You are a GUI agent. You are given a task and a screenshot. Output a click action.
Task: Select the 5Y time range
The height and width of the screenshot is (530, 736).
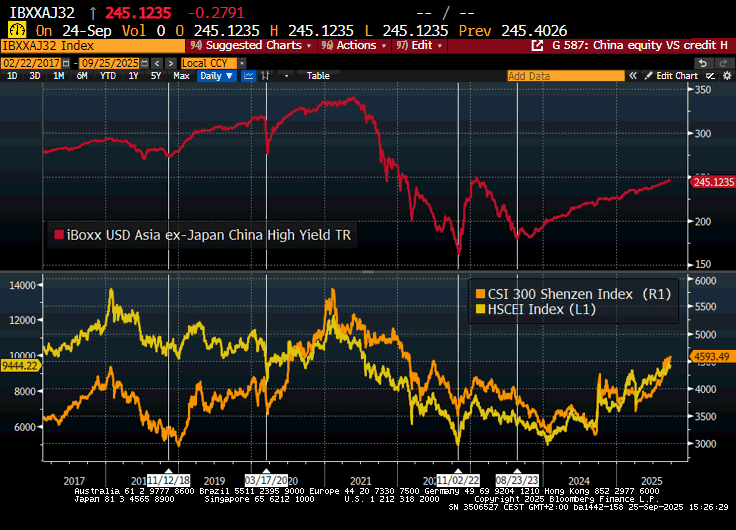coord(155,76)
